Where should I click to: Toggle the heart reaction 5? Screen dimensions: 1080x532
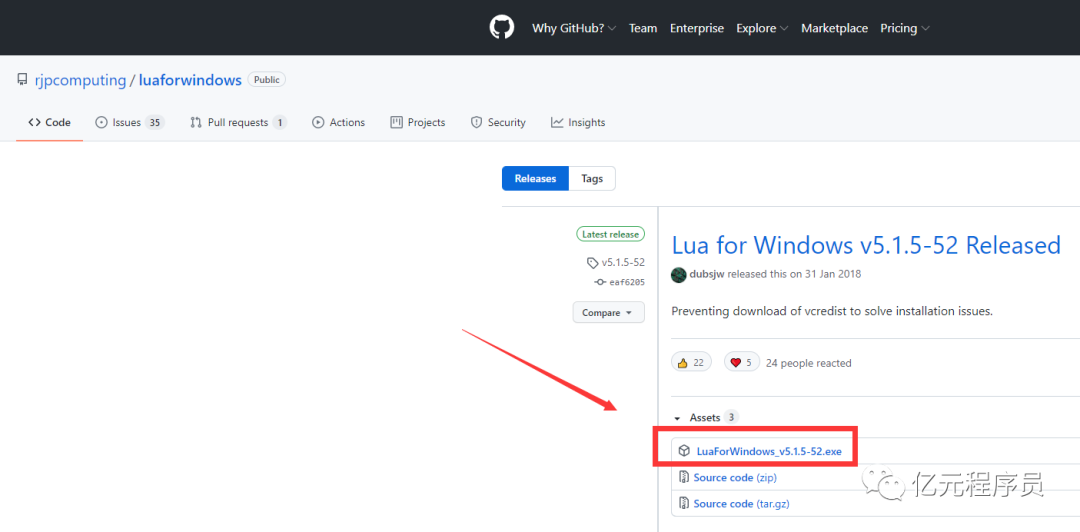click(x=741, y=362)
